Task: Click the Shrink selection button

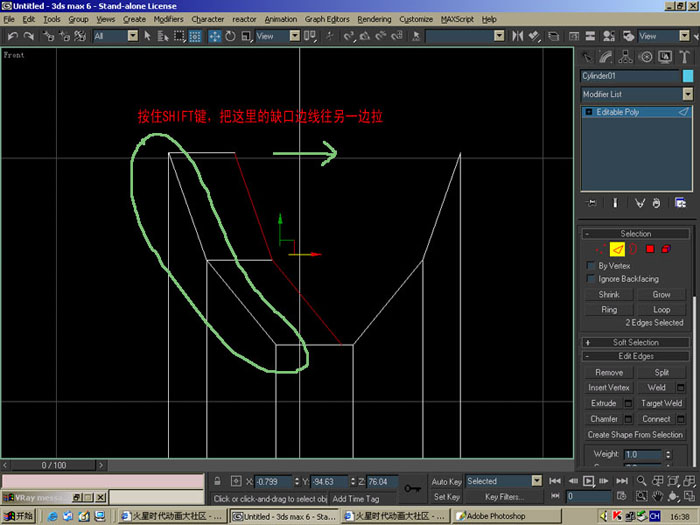Action: click(x=609, y=295)
